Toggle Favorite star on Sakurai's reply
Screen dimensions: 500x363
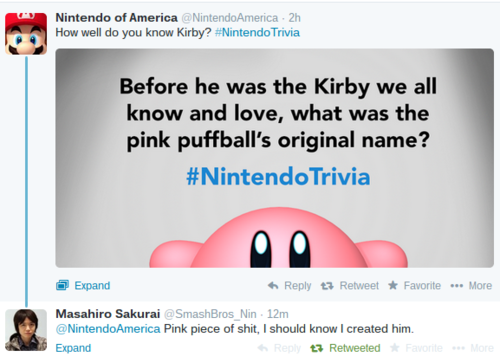(395, 348)
